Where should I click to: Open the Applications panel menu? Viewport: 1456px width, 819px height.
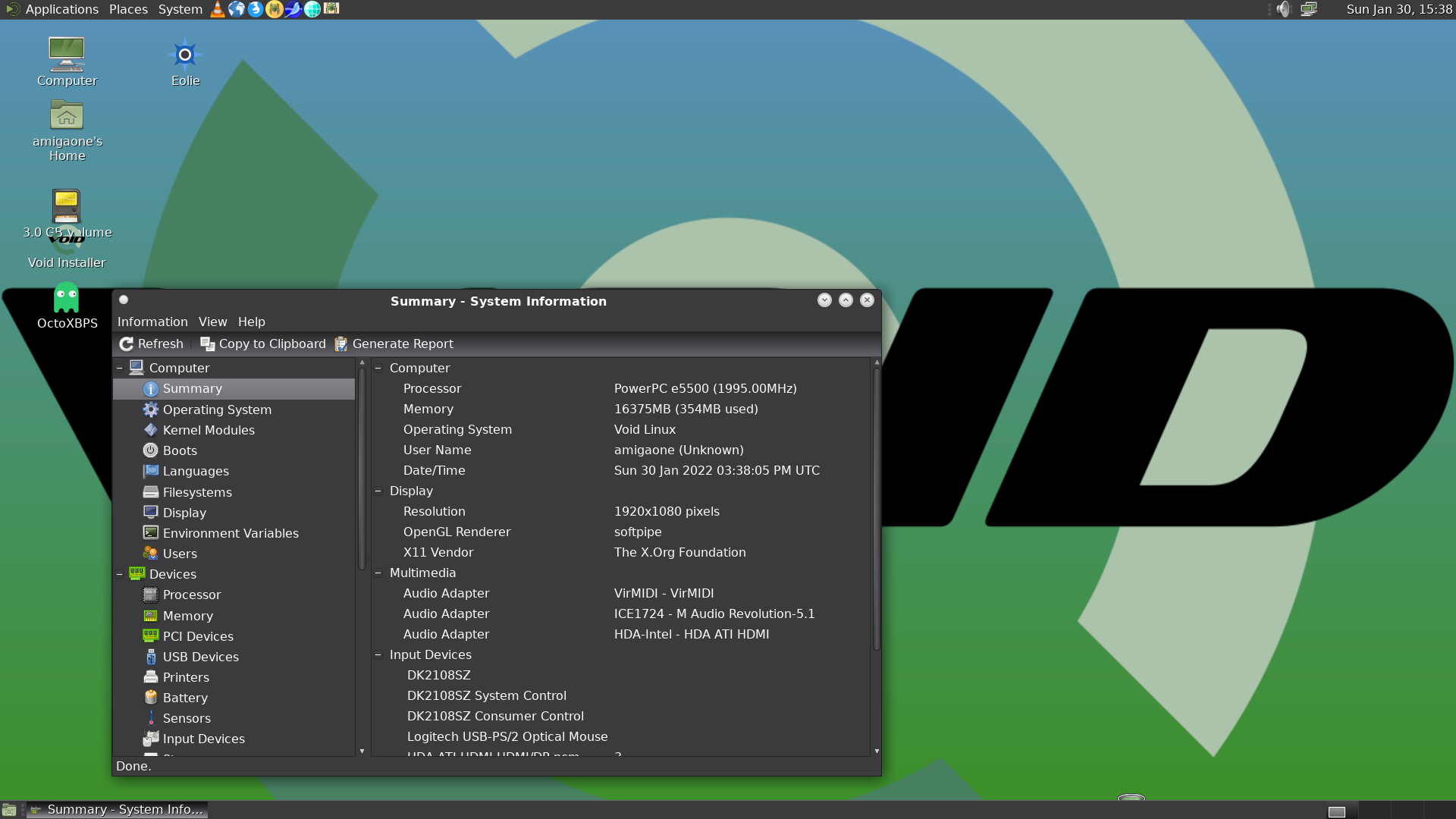(x=52, y=9)
